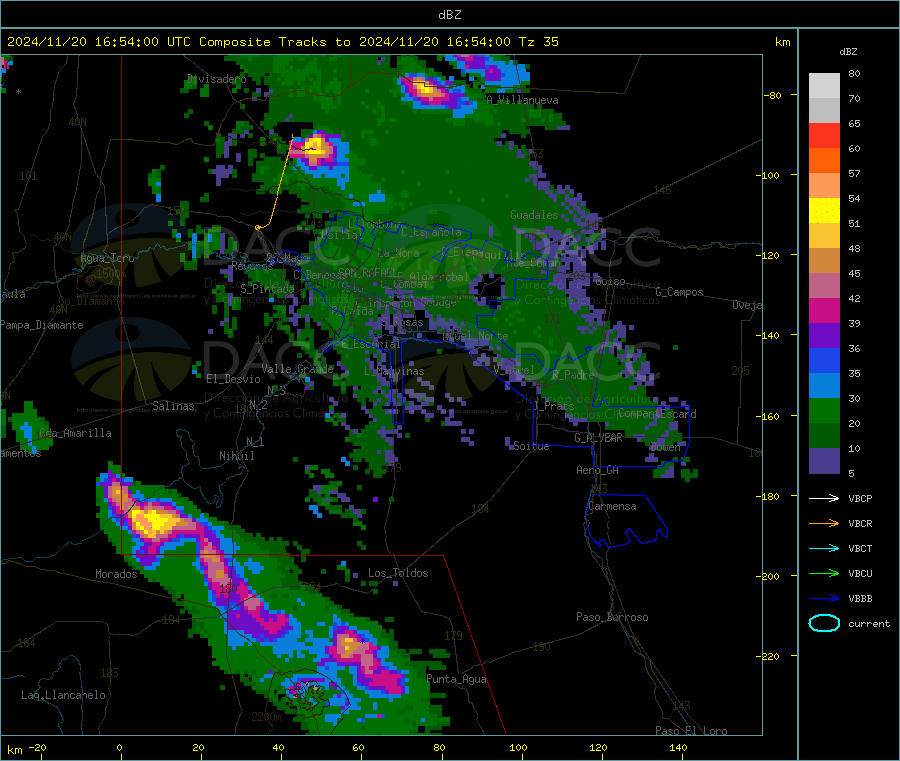
Task: Select the purple swatch below 39 dBZ
Action: tap(824, 336)
